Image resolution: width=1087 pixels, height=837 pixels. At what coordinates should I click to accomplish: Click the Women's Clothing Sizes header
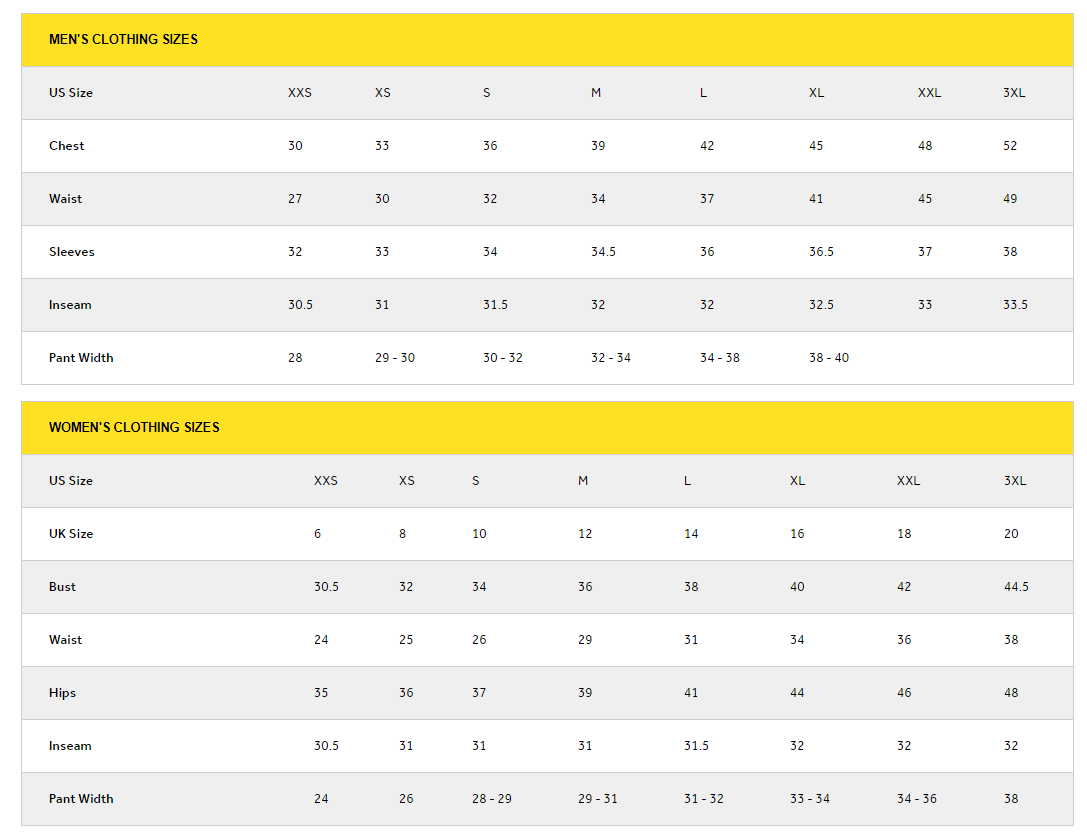point(134,427)
